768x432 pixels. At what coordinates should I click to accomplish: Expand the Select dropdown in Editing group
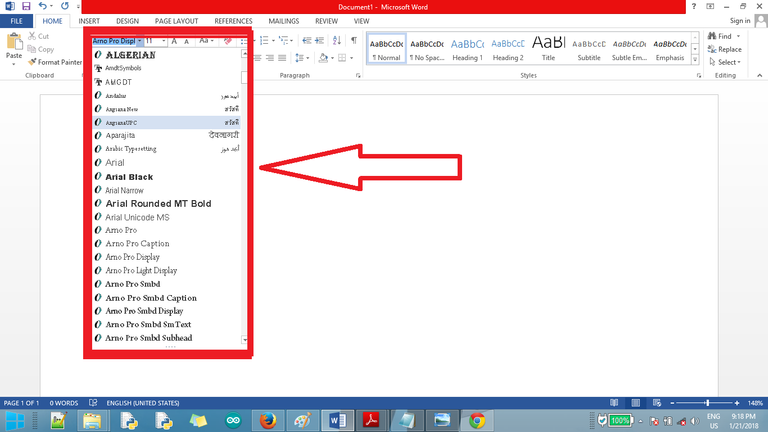(725, 62)
